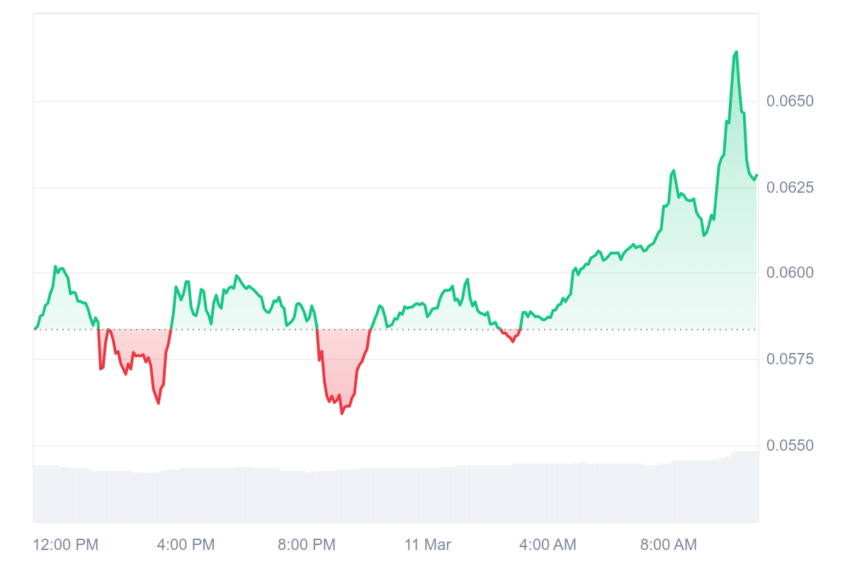Select the 8:00 AM time label
The height and width of the screenshot is (567, 850).
tap(668, 544)
